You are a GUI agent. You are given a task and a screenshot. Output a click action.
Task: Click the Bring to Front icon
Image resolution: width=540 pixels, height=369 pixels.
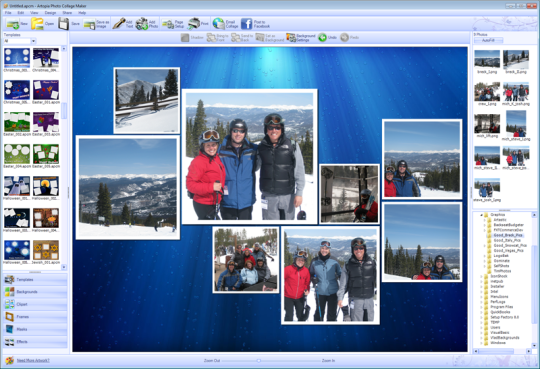(211, 38)
